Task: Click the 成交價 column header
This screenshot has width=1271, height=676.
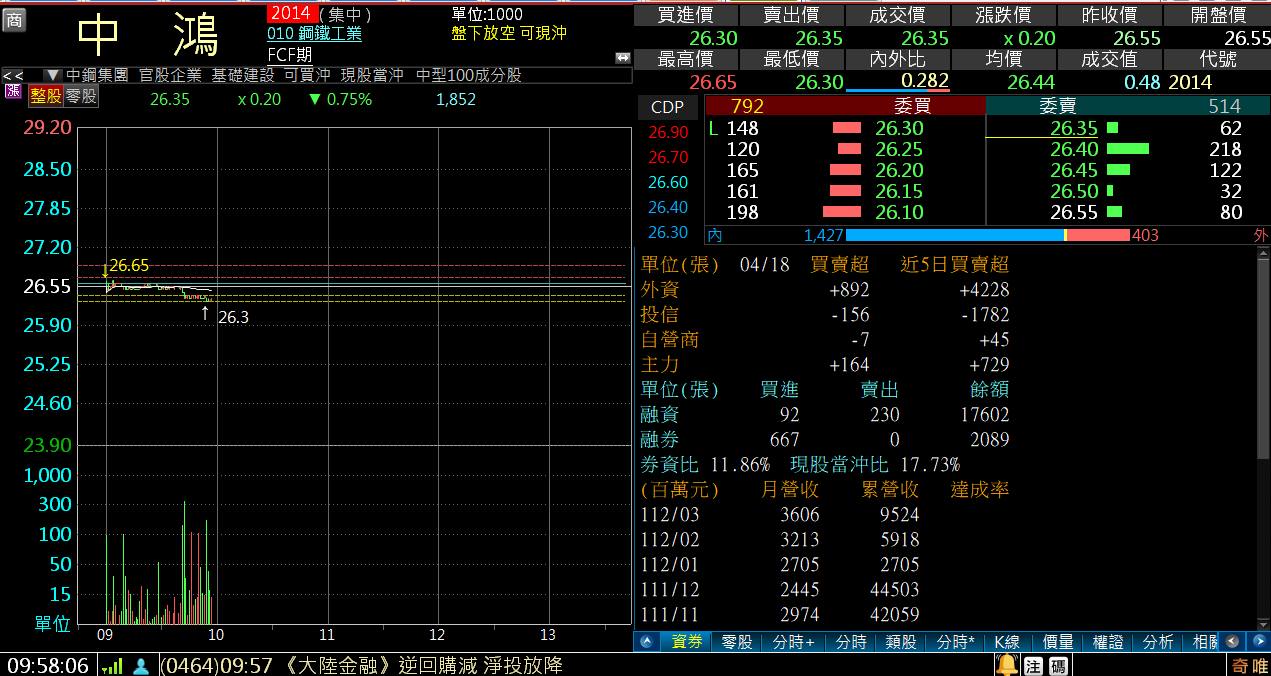Action: click(x=897, y=15)
